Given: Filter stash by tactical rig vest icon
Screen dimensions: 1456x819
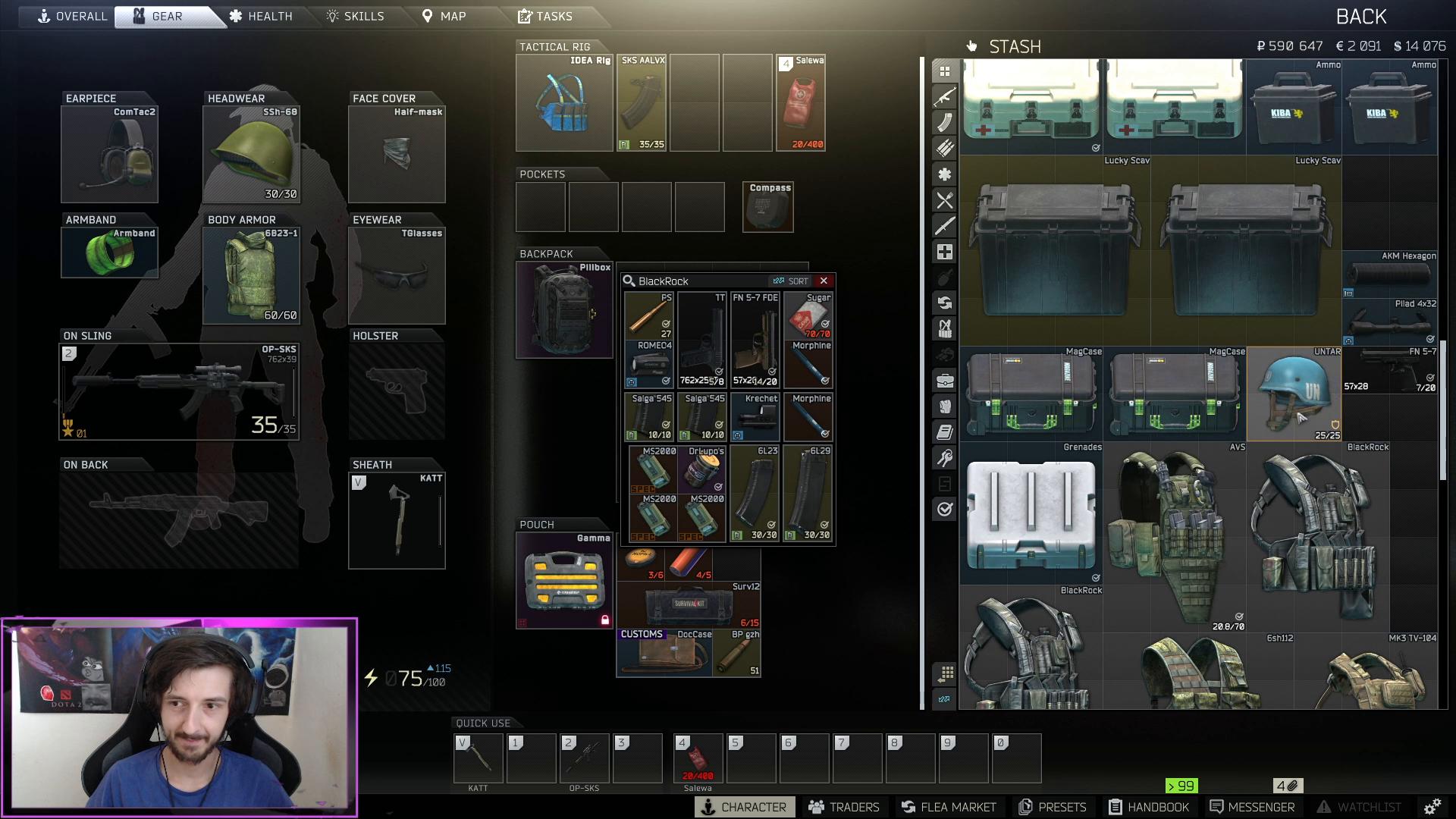Looking at the screenshot, I should 944,329.
